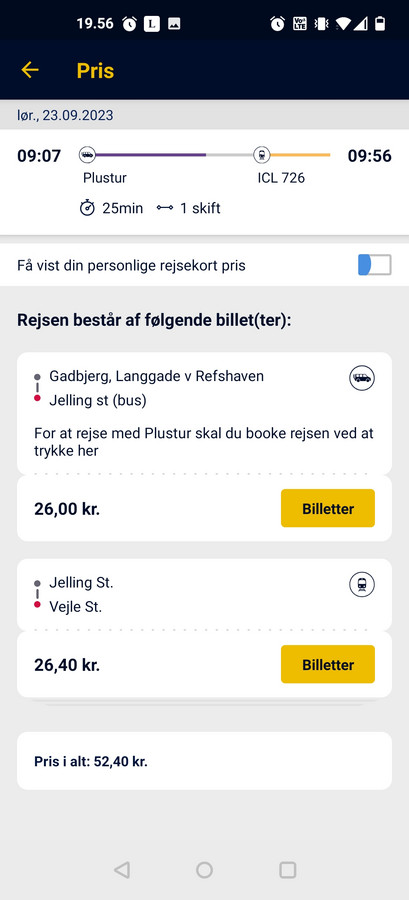Tap the train icon in Jelling card
The height and width of the screenshot is (900, 409).
tap(362, 585)
